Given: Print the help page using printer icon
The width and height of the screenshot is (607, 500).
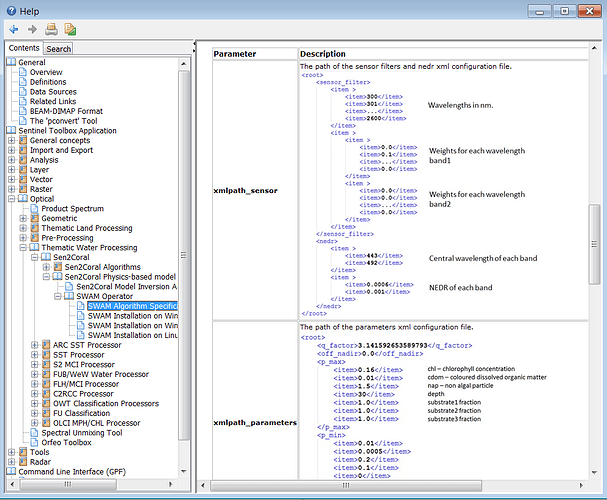Looking at the screenshot, I should pos(51,29).
